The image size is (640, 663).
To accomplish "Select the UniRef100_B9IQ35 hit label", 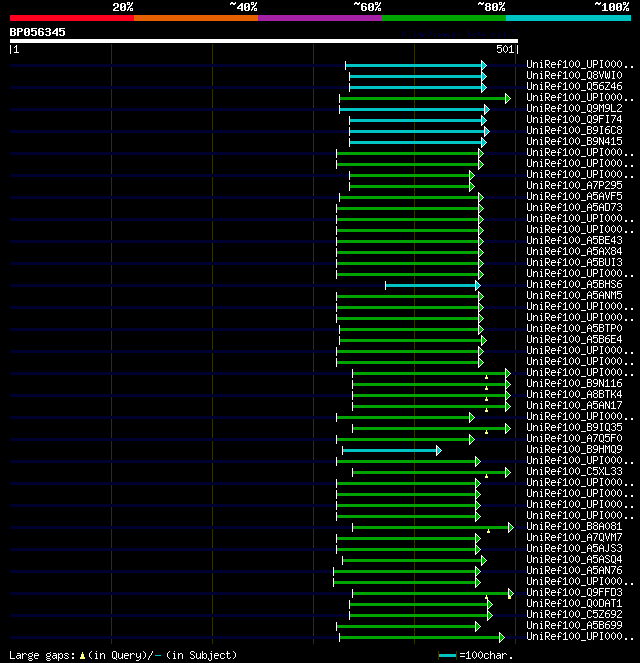I will pos(574,427).
